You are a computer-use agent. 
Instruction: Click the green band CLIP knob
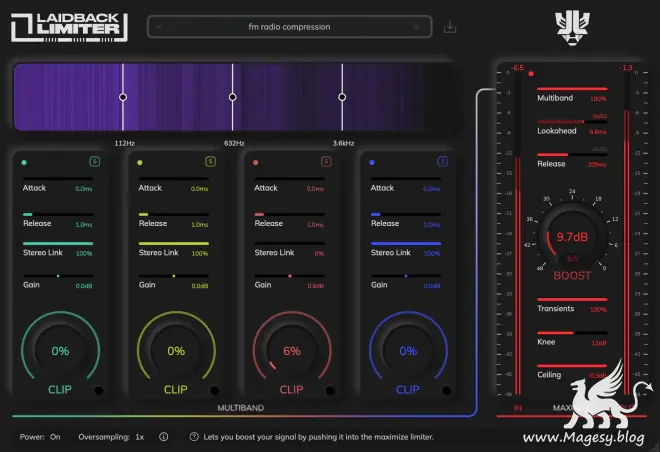pyautogui.click(x=60, y=350)
